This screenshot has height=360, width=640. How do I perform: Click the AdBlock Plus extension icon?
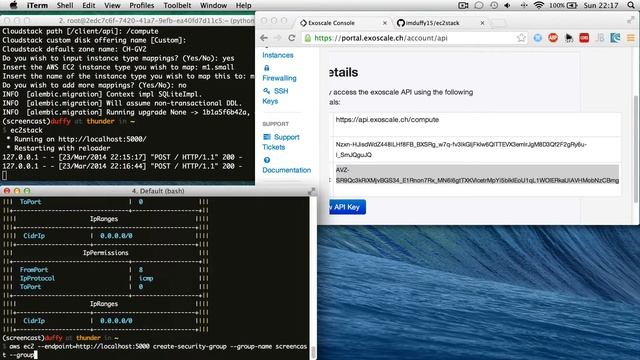553,38
